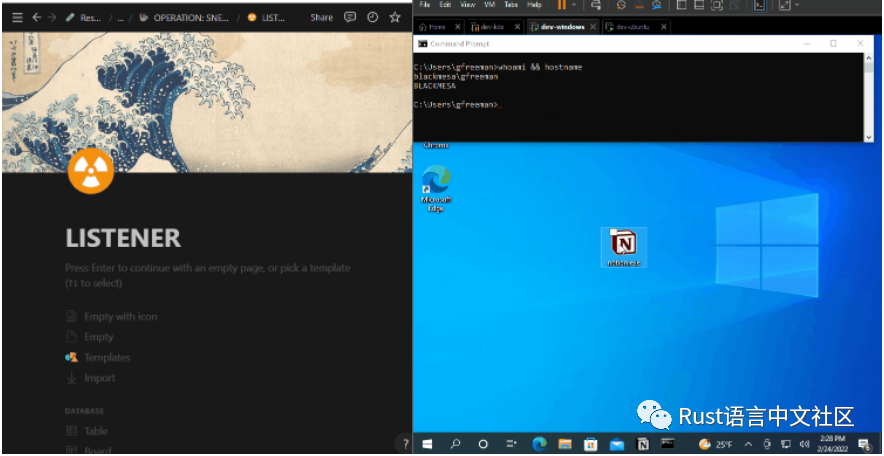Click the Unity mode toolbar icon
This screenshot has height=456, width=884.
click(734, 5)
